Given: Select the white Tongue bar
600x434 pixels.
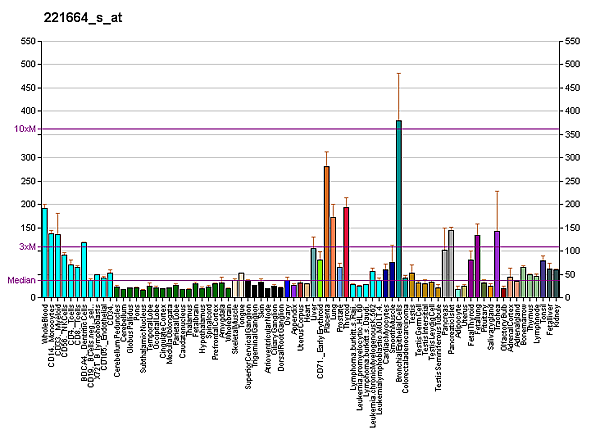Looking at the screenshot, I should [241, 285].
